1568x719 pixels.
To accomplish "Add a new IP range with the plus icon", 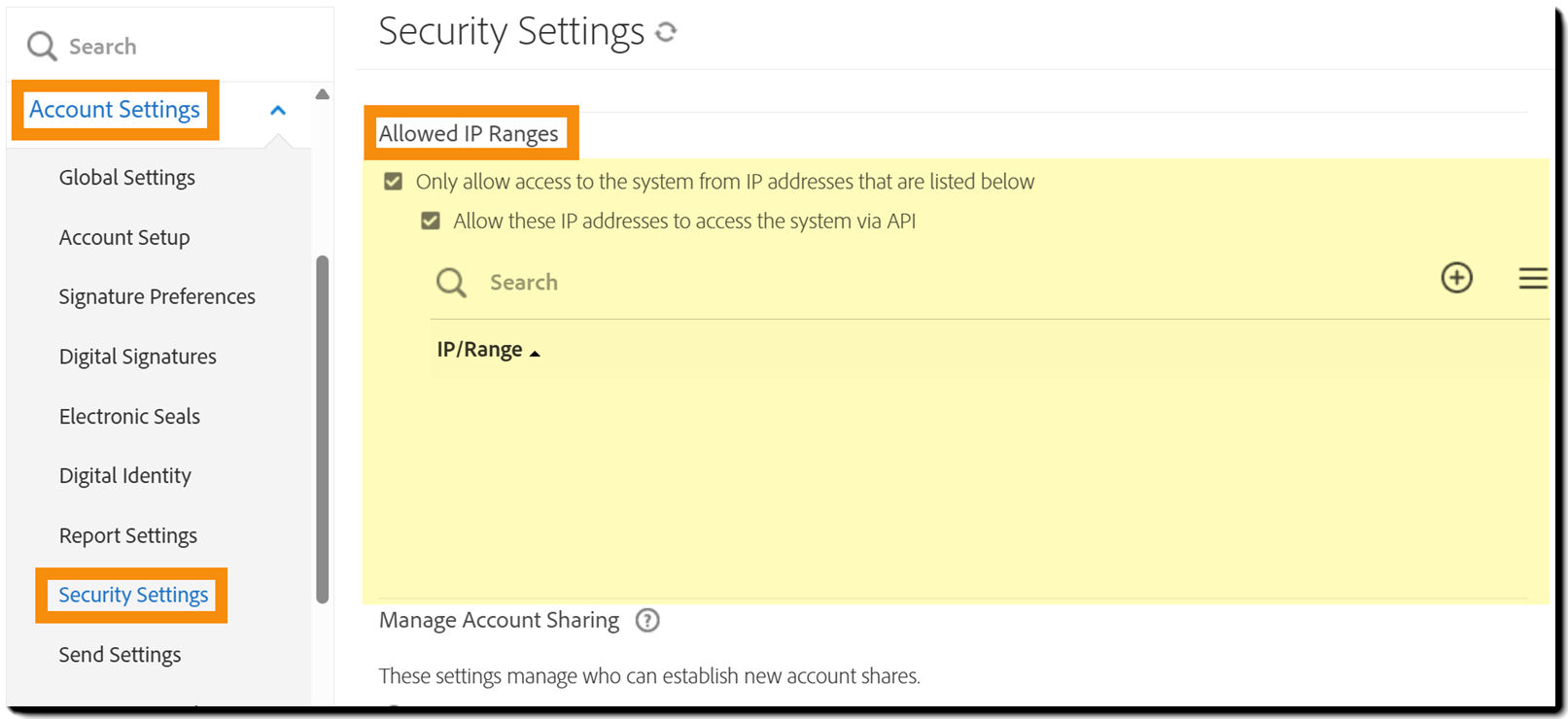I will [1456, 278].
